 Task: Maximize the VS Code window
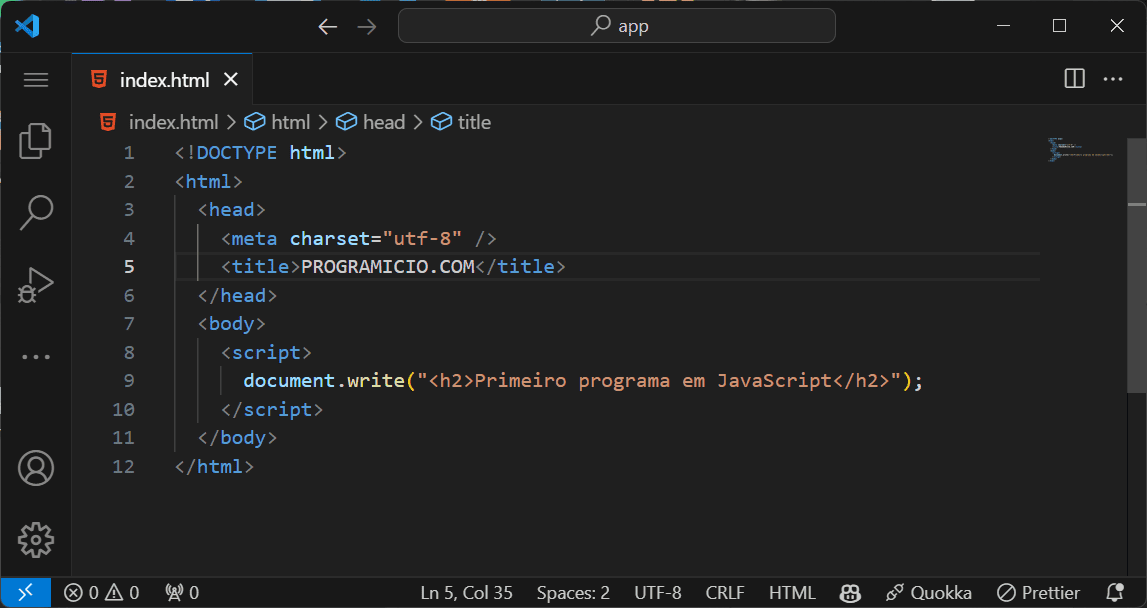pyautogui.click(x=1059, y=26)
